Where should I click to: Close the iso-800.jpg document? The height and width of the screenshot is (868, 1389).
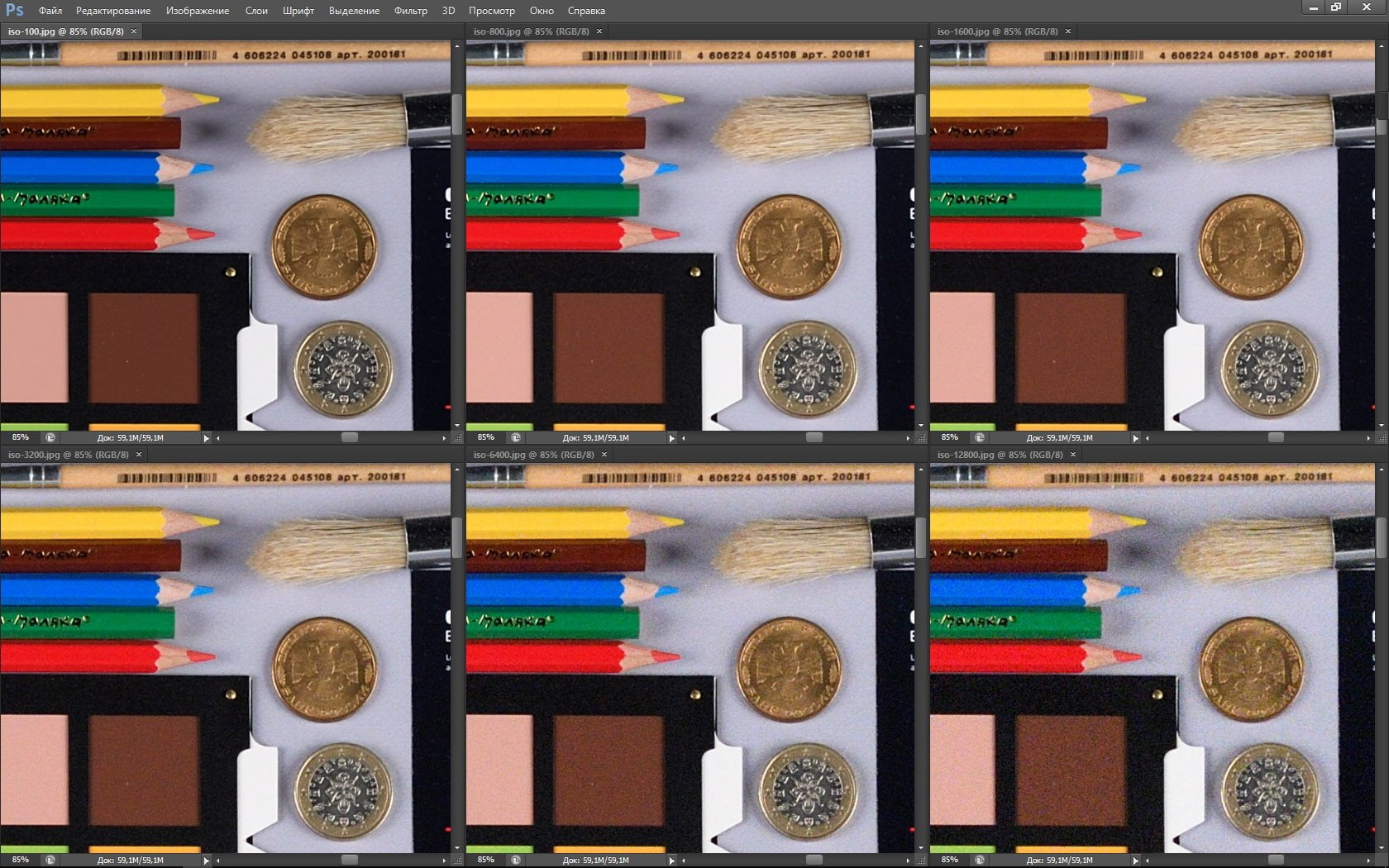click(x=599, y=31)
